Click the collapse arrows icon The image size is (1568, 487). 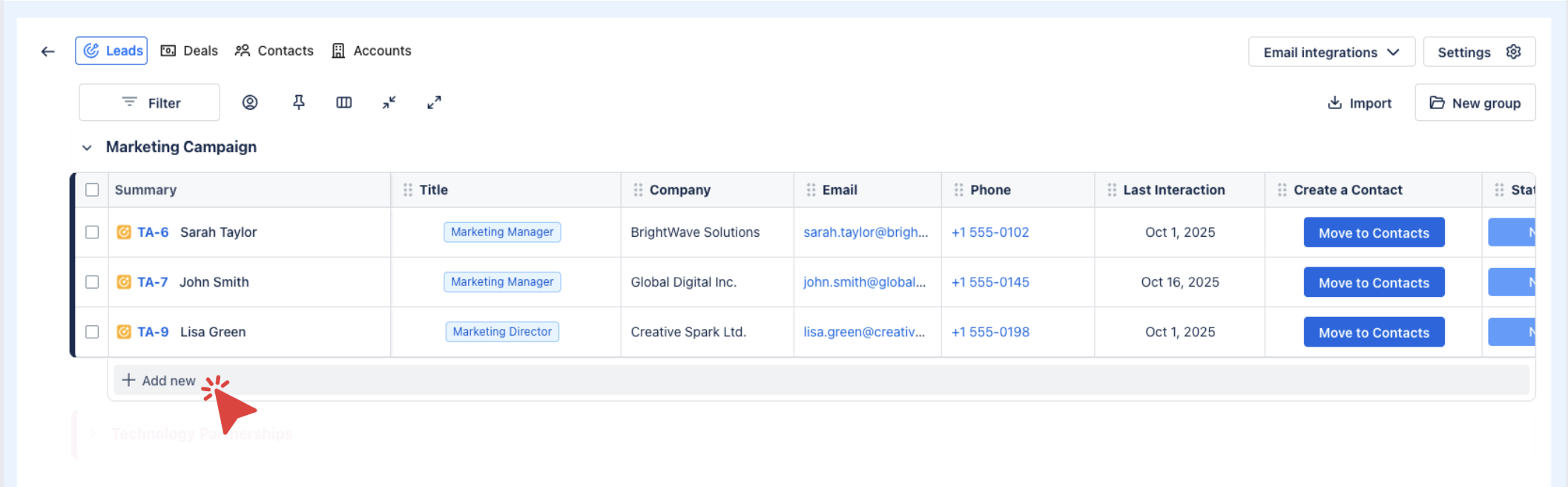tap(389, 102)
